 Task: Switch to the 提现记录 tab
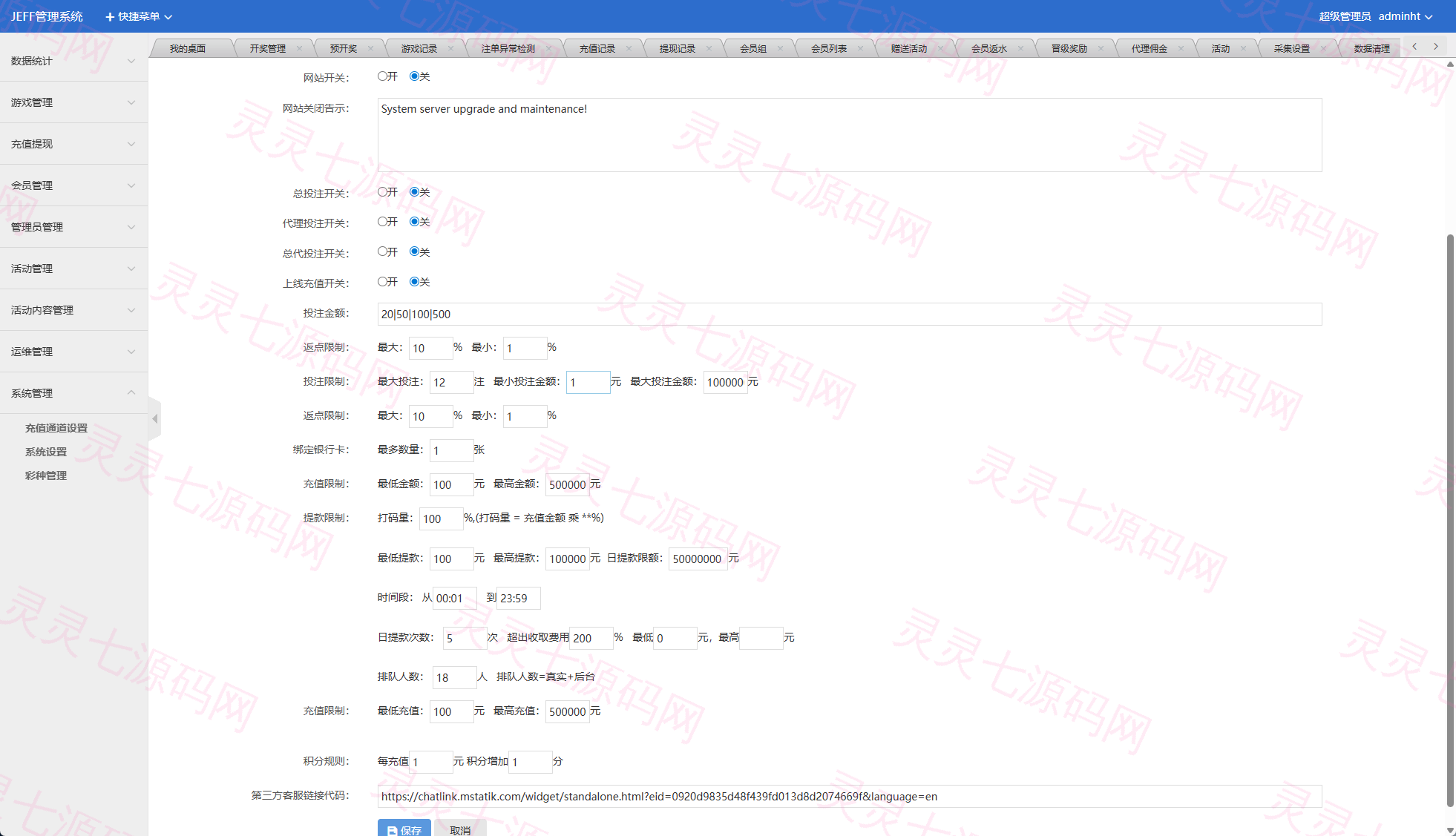pyautogui.click(x=677, y=49)
